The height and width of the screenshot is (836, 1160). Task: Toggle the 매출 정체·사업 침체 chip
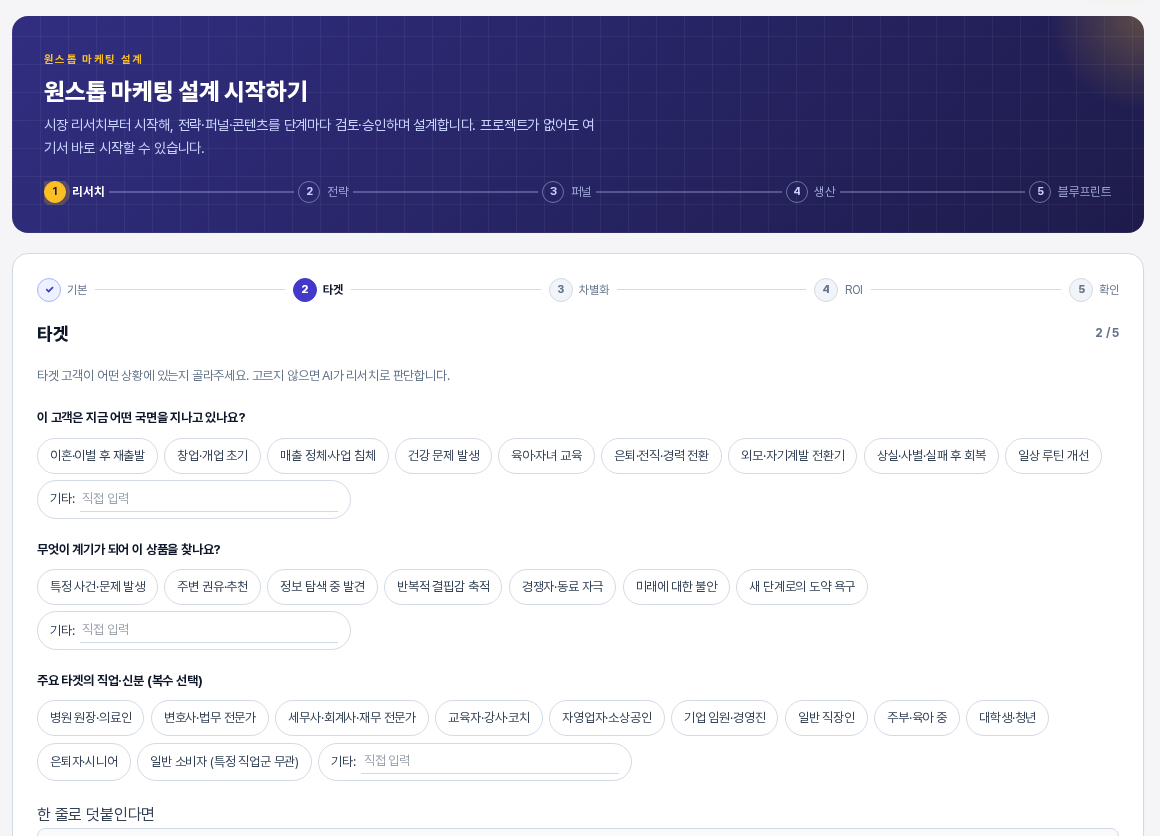[x=328, y=456]
